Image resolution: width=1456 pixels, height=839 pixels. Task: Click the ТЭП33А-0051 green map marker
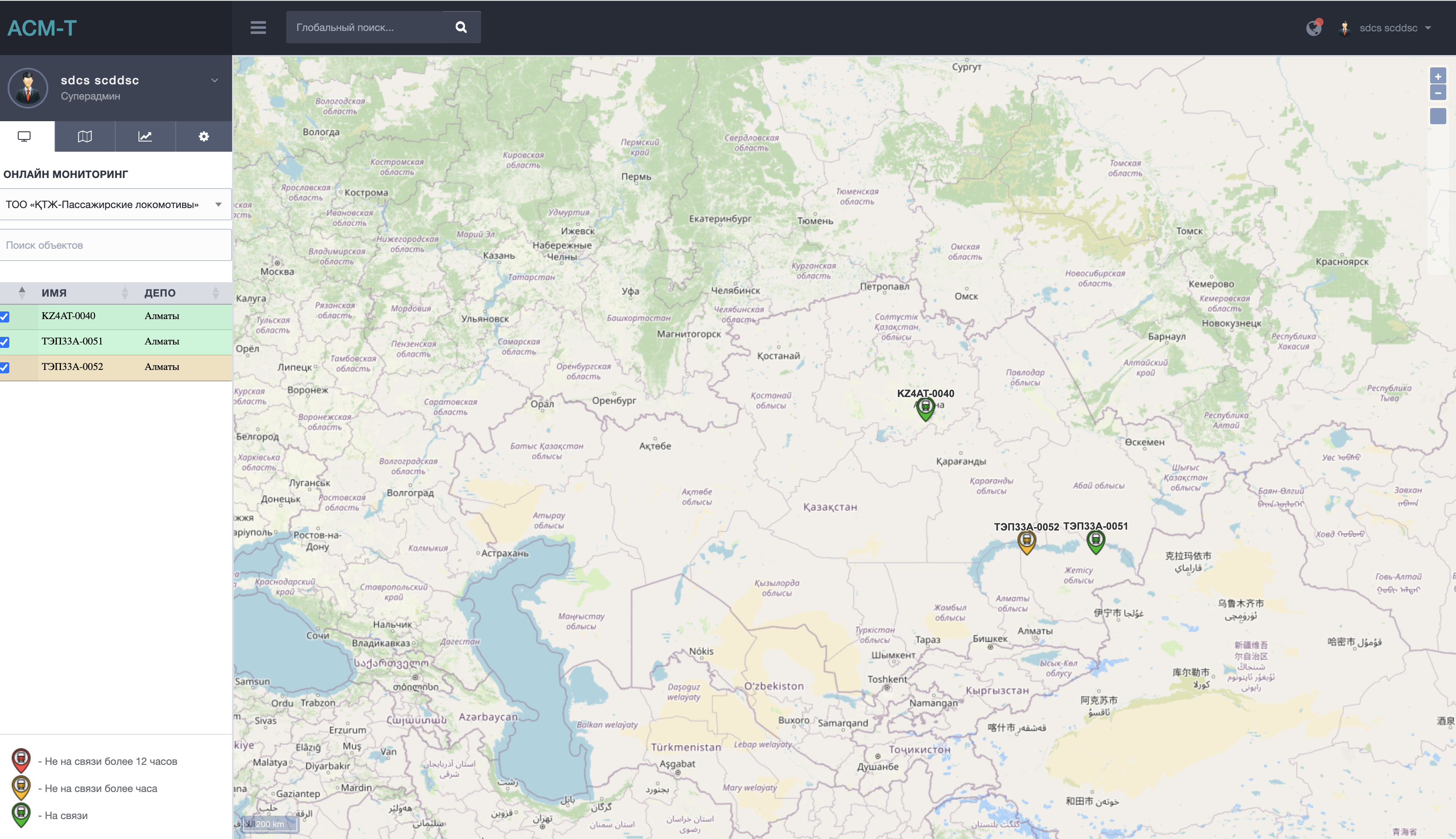[x=1095, y=540]
